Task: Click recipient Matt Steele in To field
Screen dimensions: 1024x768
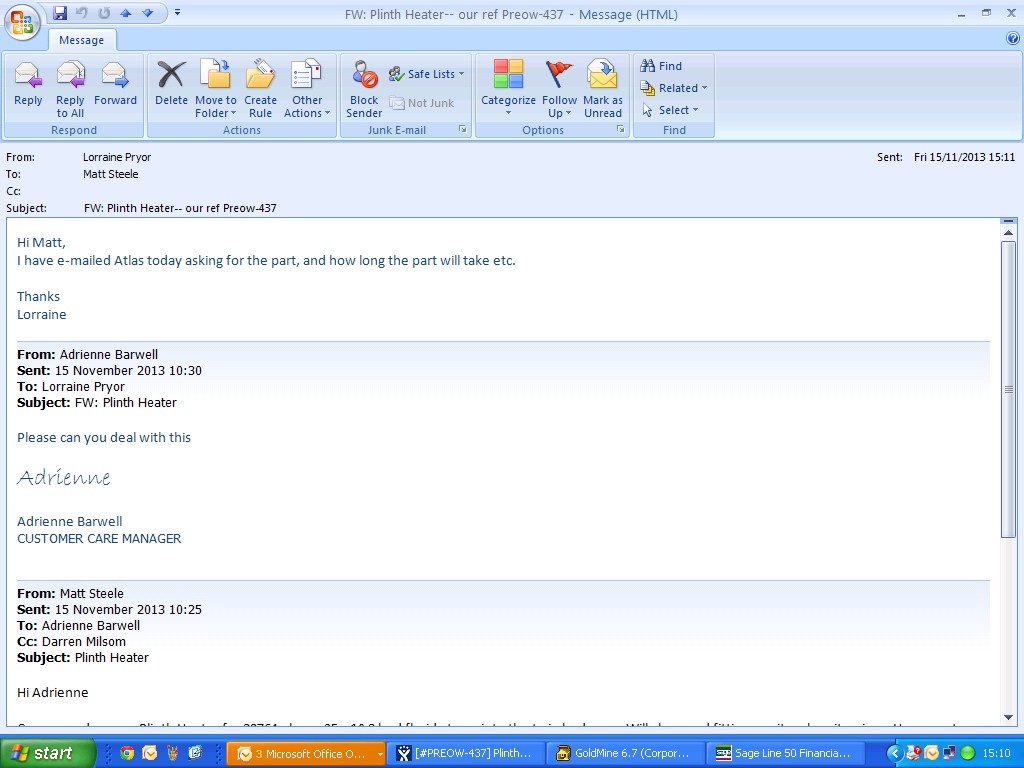Action: [110, 174]
